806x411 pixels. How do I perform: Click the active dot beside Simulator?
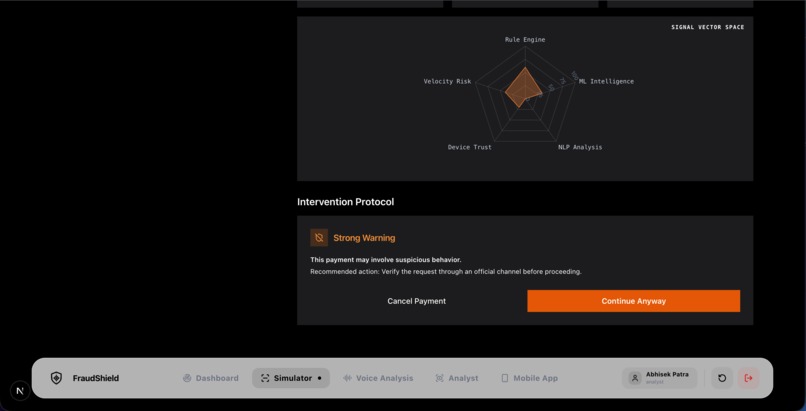point(319,378)
